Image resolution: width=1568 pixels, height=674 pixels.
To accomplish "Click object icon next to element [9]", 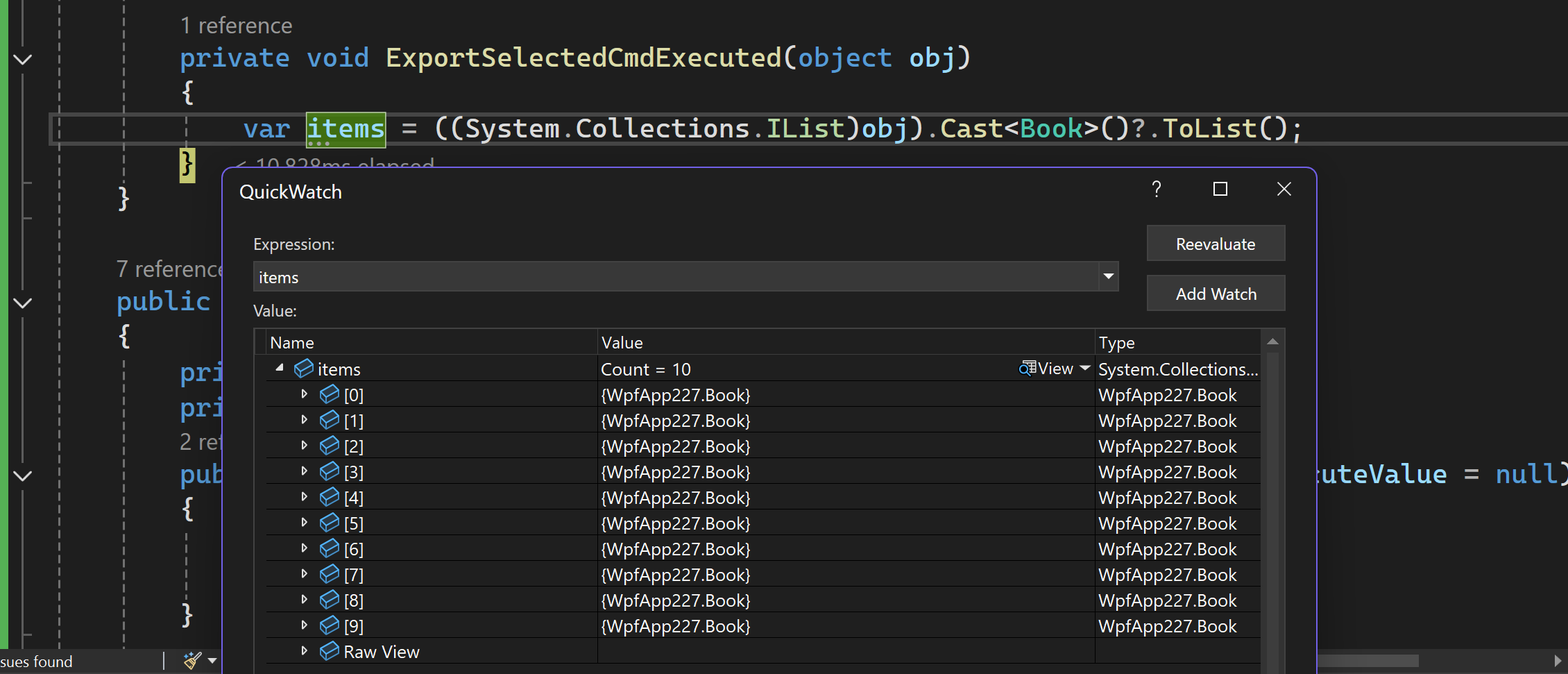I will pos(329,625).
